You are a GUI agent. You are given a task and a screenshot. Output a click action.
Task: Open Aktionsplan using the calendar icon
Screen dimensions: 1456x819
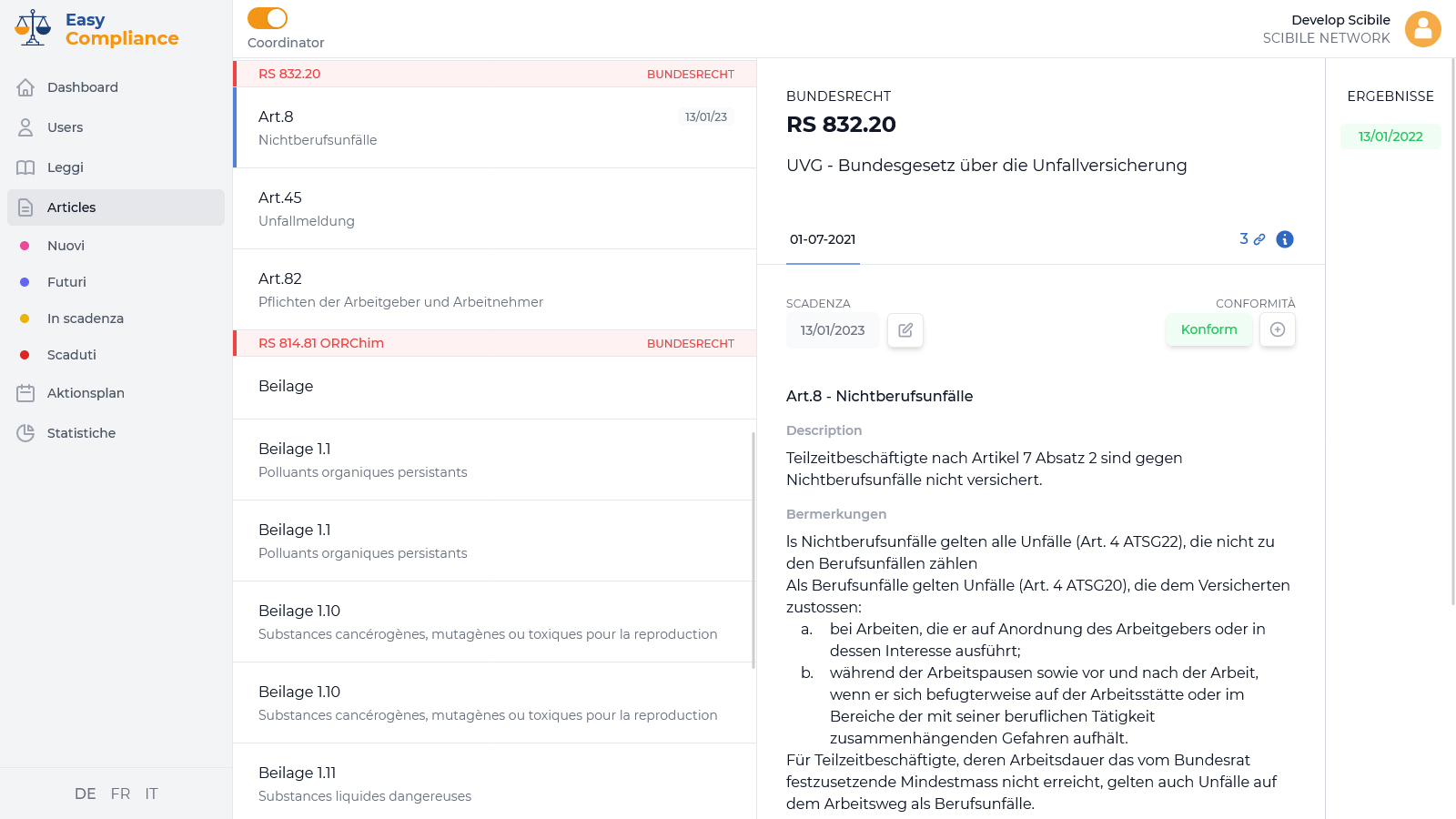[x=25, y=393]
